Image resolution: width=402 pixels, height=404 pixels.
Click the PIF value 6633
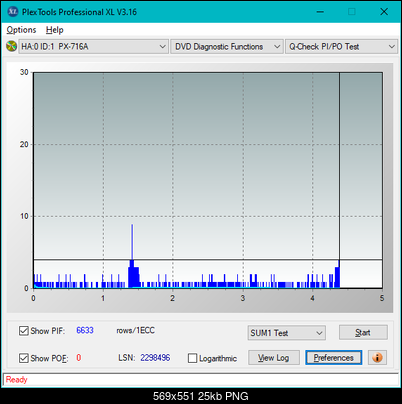tap(85, 330)
